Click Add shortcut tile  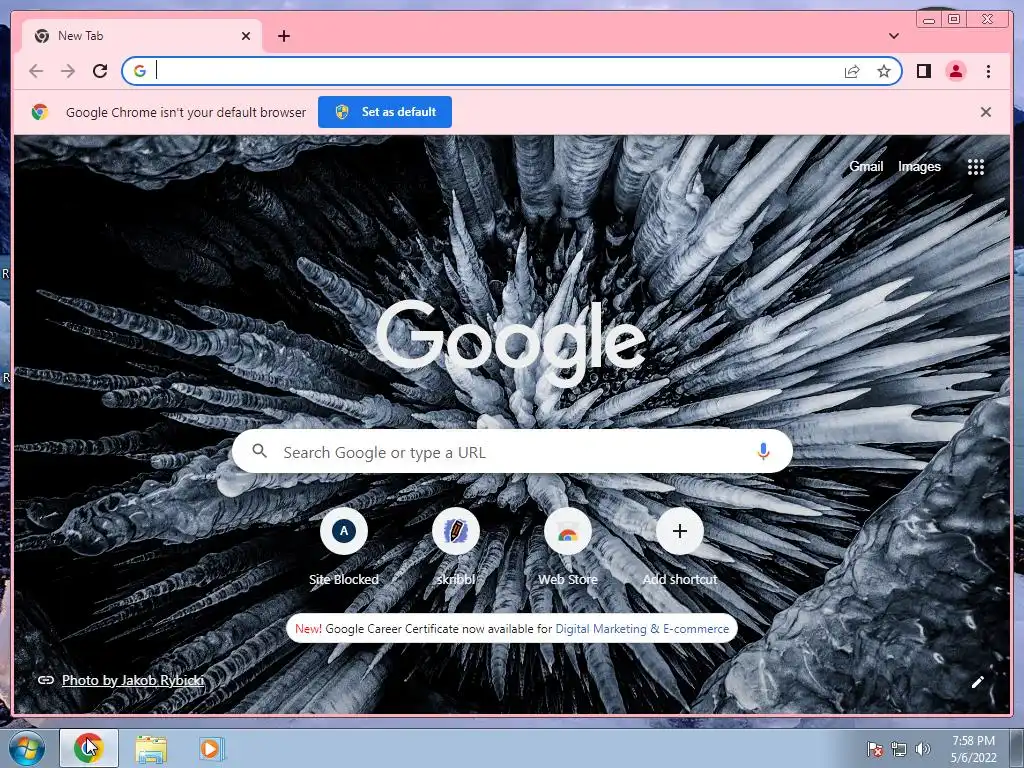tap(680, 547)
